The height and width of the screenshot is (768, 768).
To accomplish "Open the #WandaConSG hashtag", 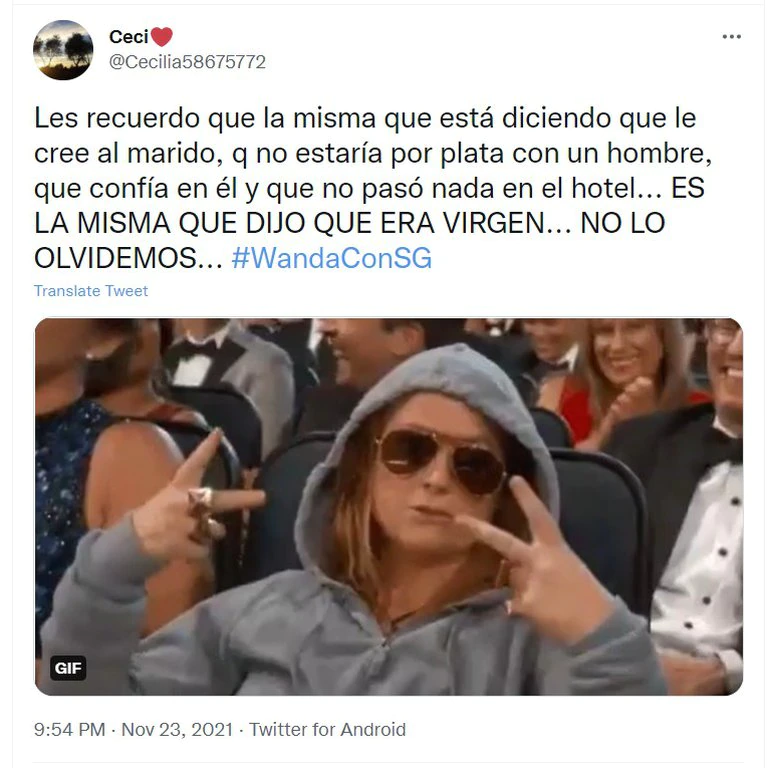I will click(332, 258).
